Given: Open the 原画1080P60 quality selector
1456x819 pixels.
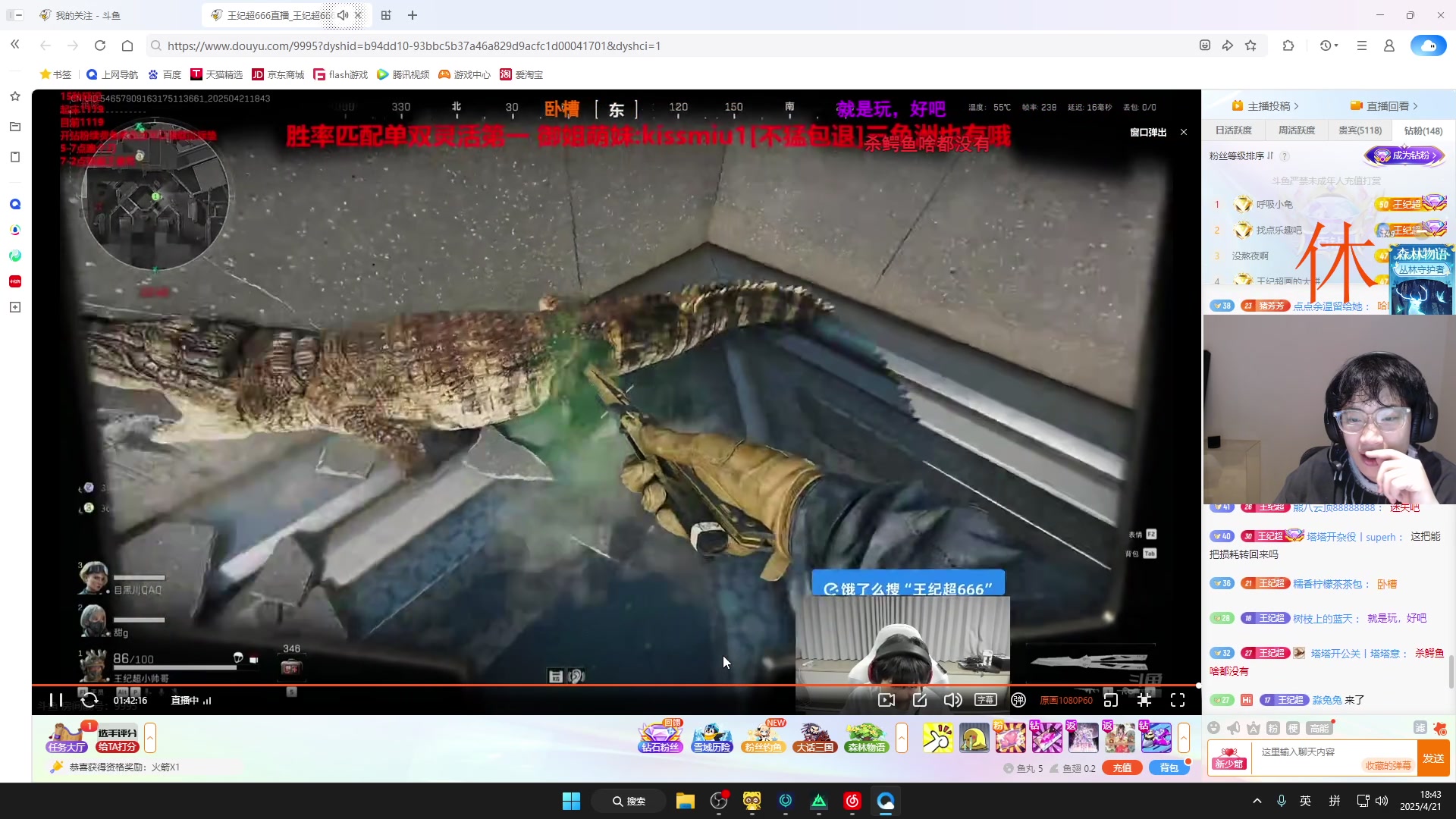Looking at the screenshot, I should click(x=1066, y=701).
